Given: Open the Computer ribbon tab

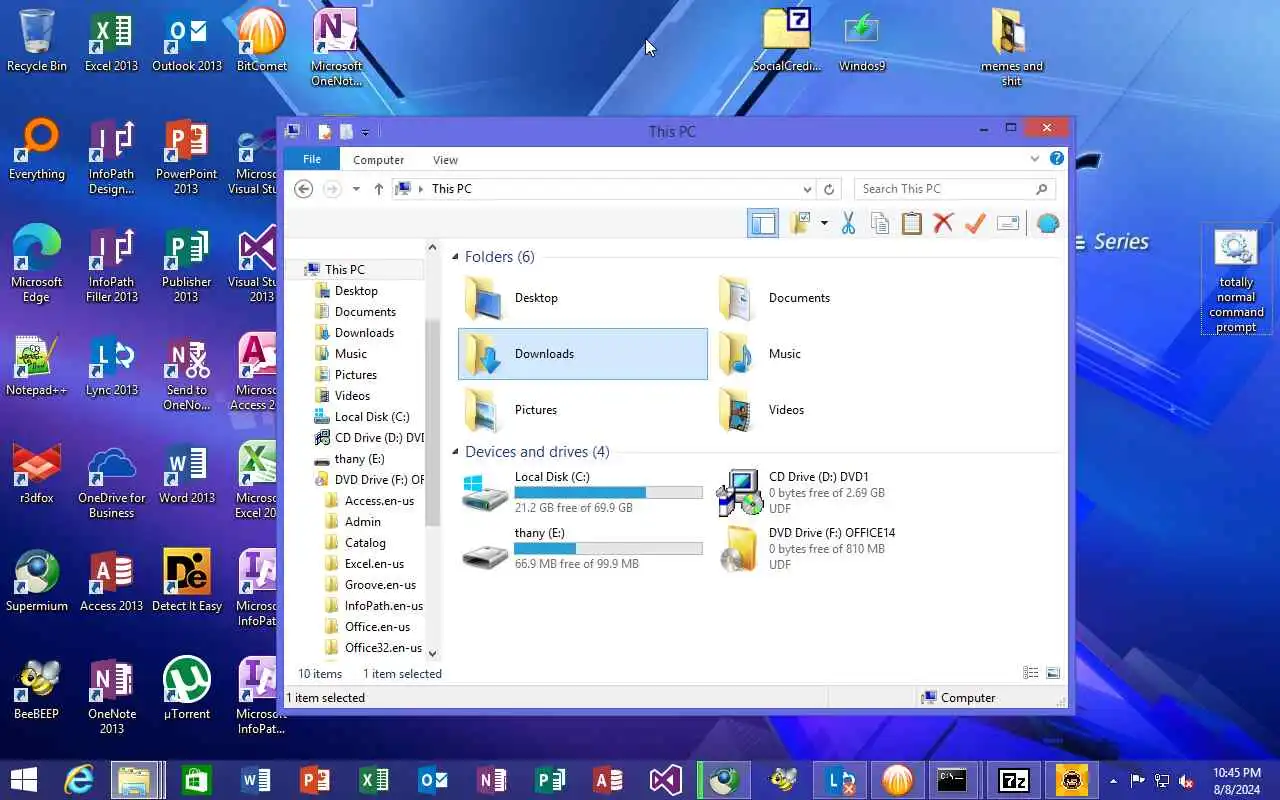Looking at the screenshot, I should coord(378,160).
